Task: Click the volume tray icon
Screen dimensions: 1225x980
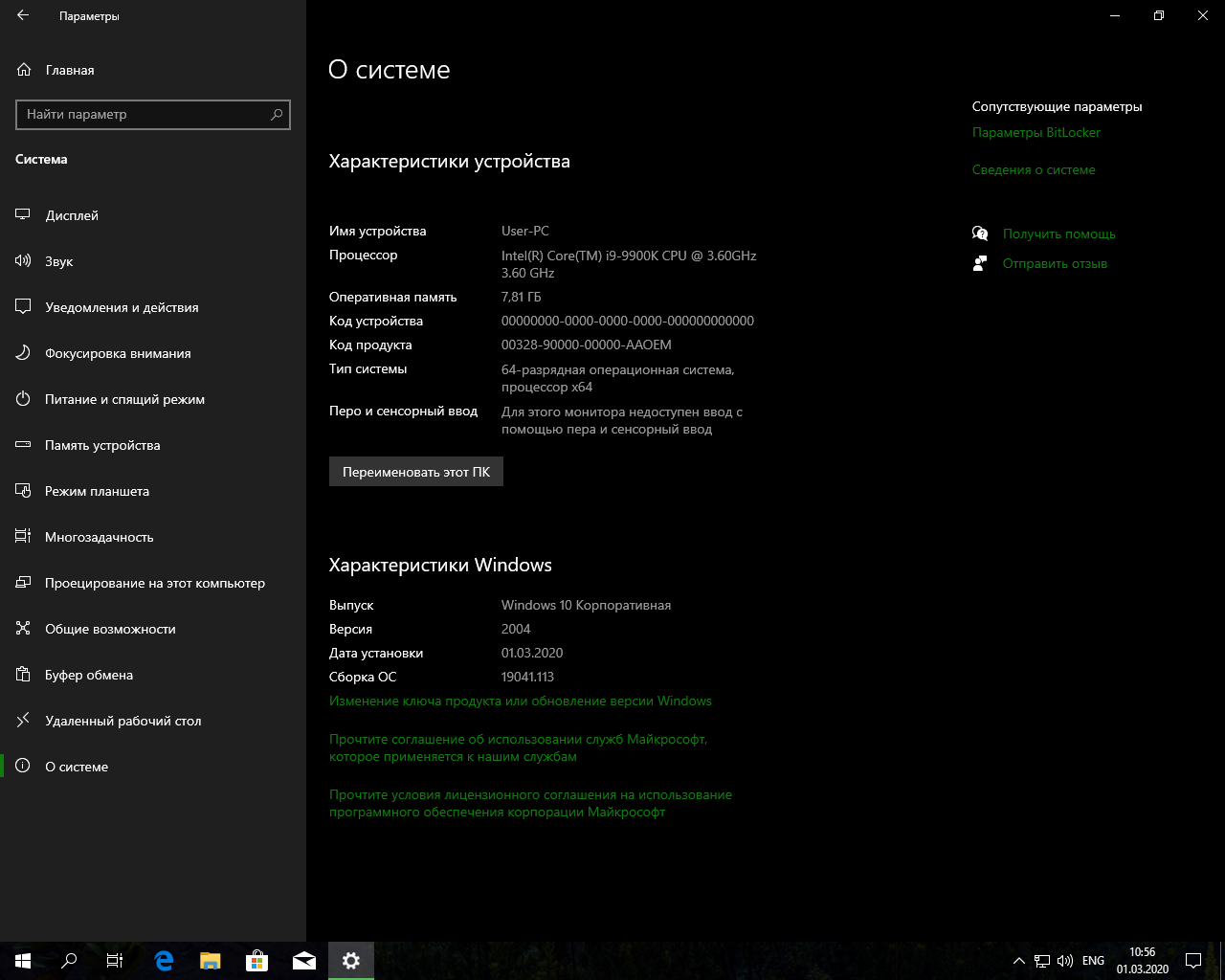Action: click(x=1065, y=961)
